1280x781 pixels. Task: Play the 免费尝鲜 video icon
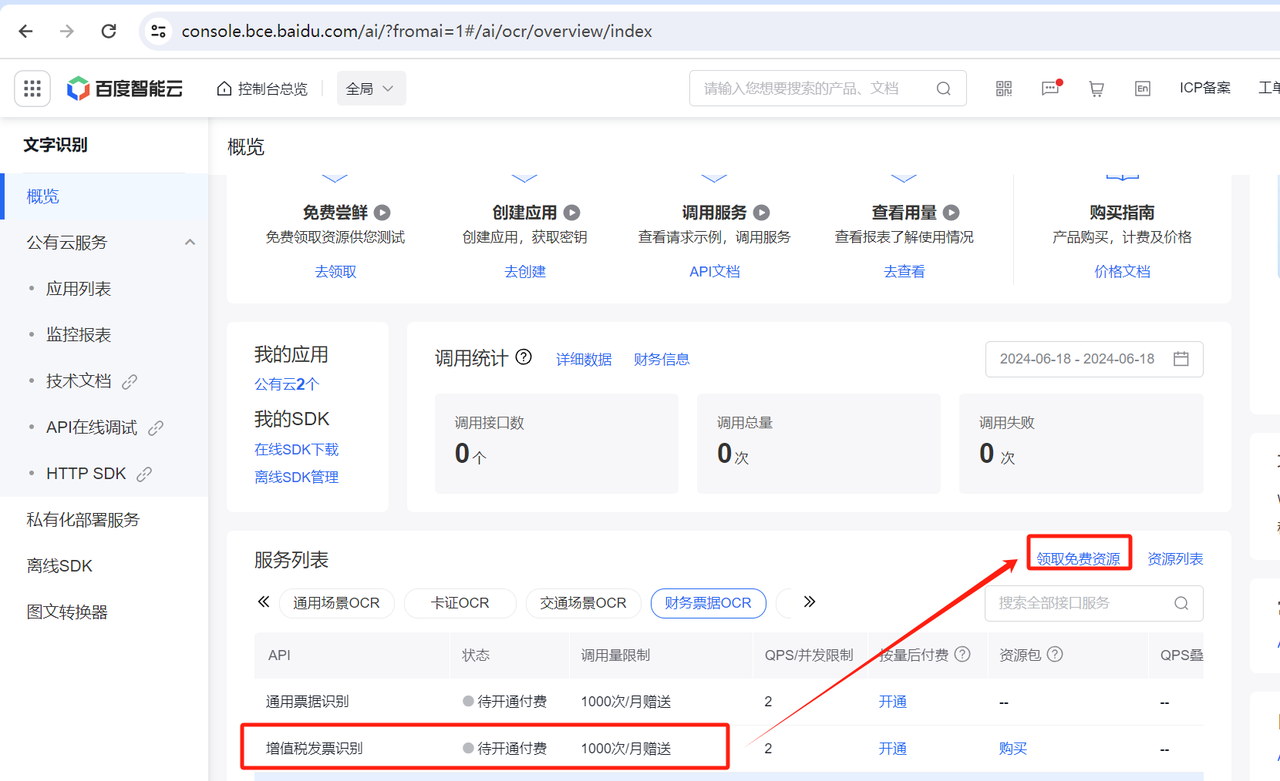(x=382, y=213)
